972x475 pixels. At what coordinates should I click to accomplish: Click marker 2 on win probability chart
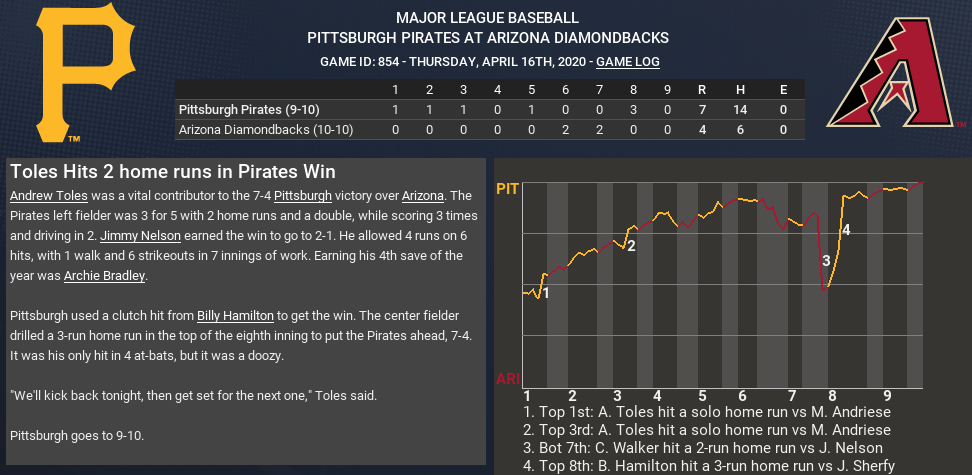coord(631,245)
